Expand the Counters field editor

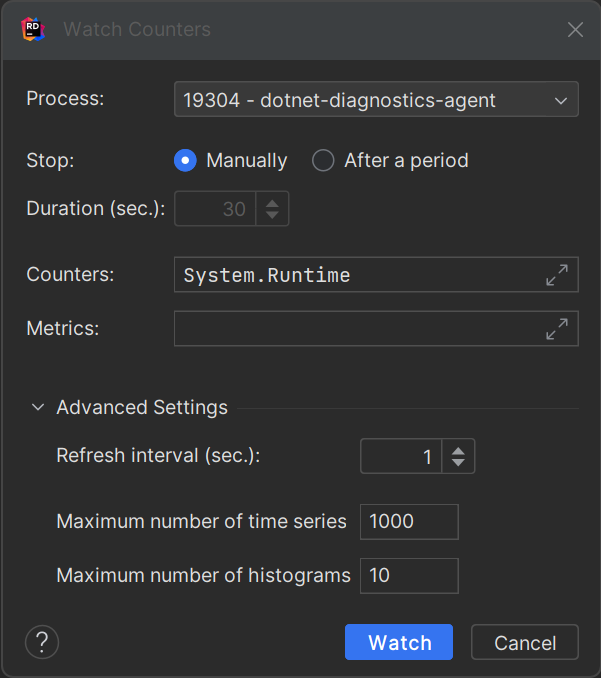point(556,275)
